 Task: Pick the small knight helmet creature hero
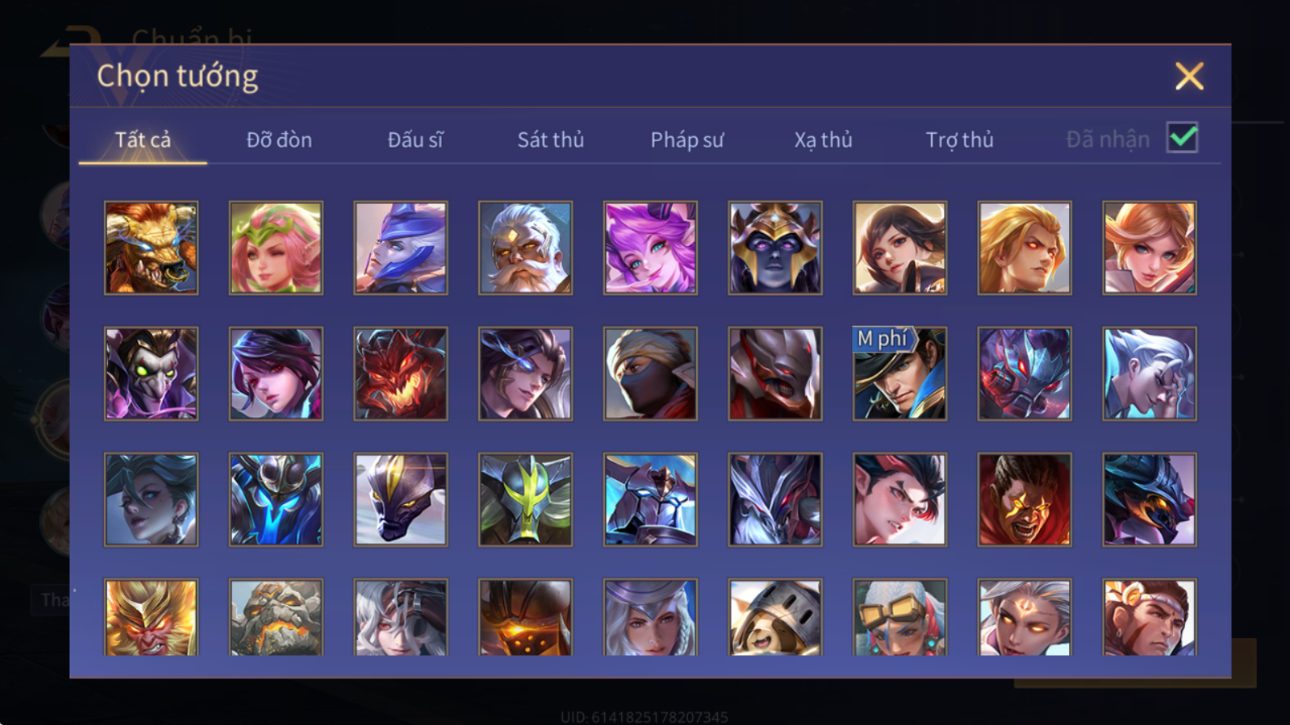coord(775,617)
